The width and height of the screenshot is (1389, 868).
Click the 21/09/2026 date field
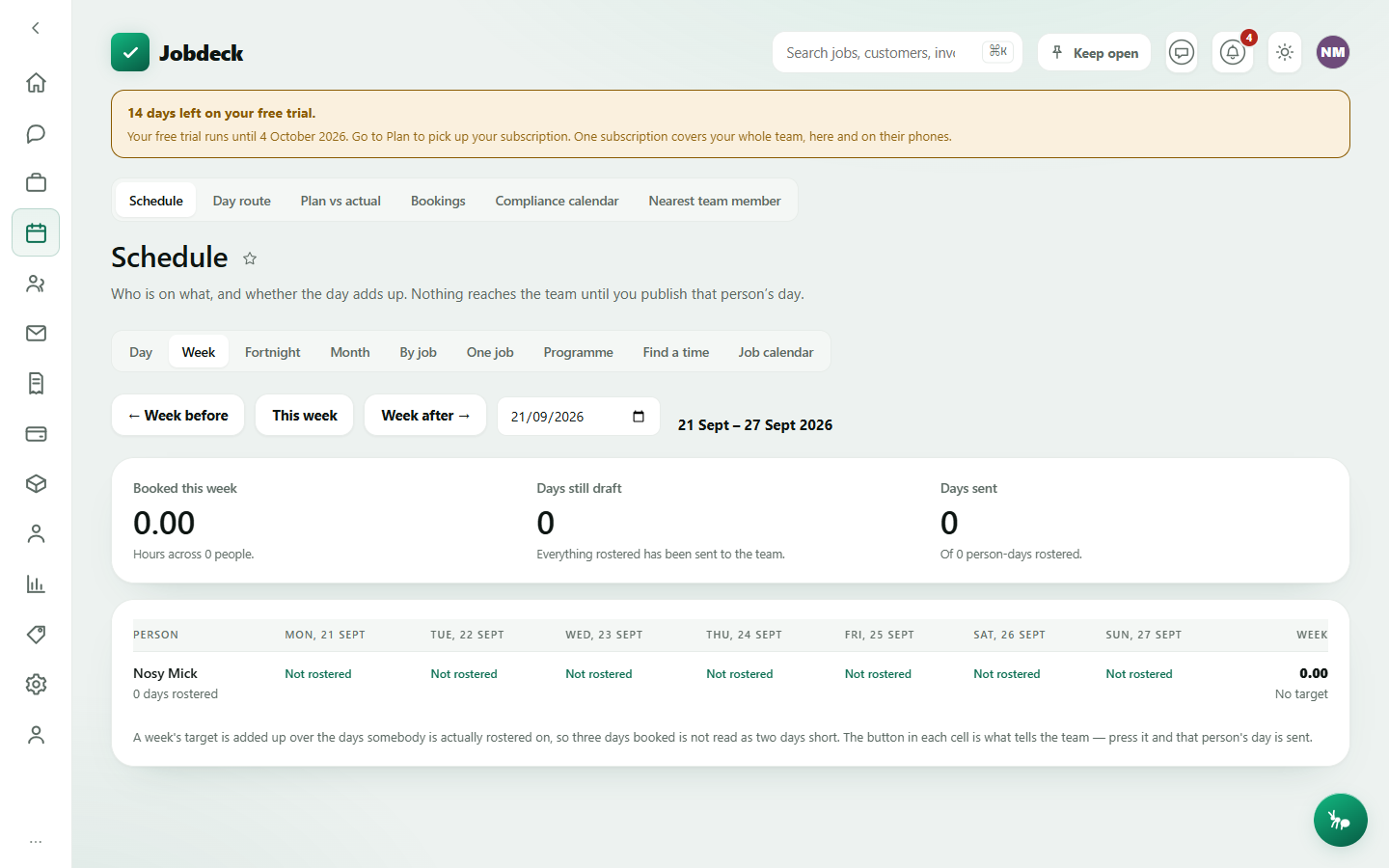click(x=579, y=417)
